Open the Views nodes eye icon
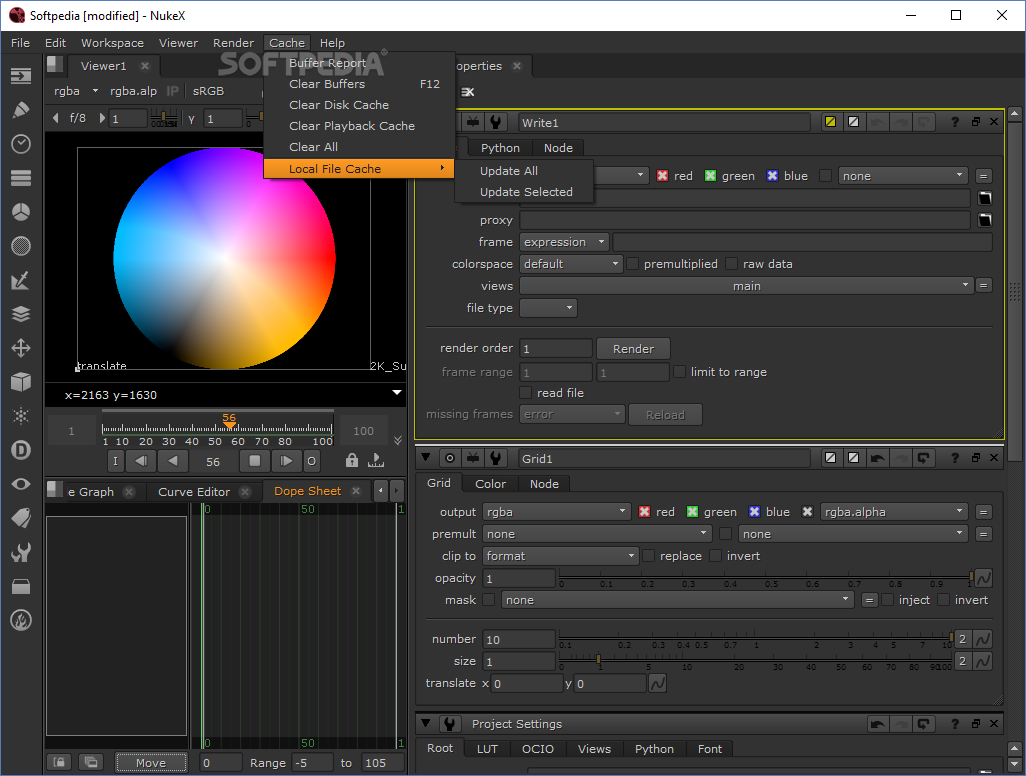 (x=21, y=484)
